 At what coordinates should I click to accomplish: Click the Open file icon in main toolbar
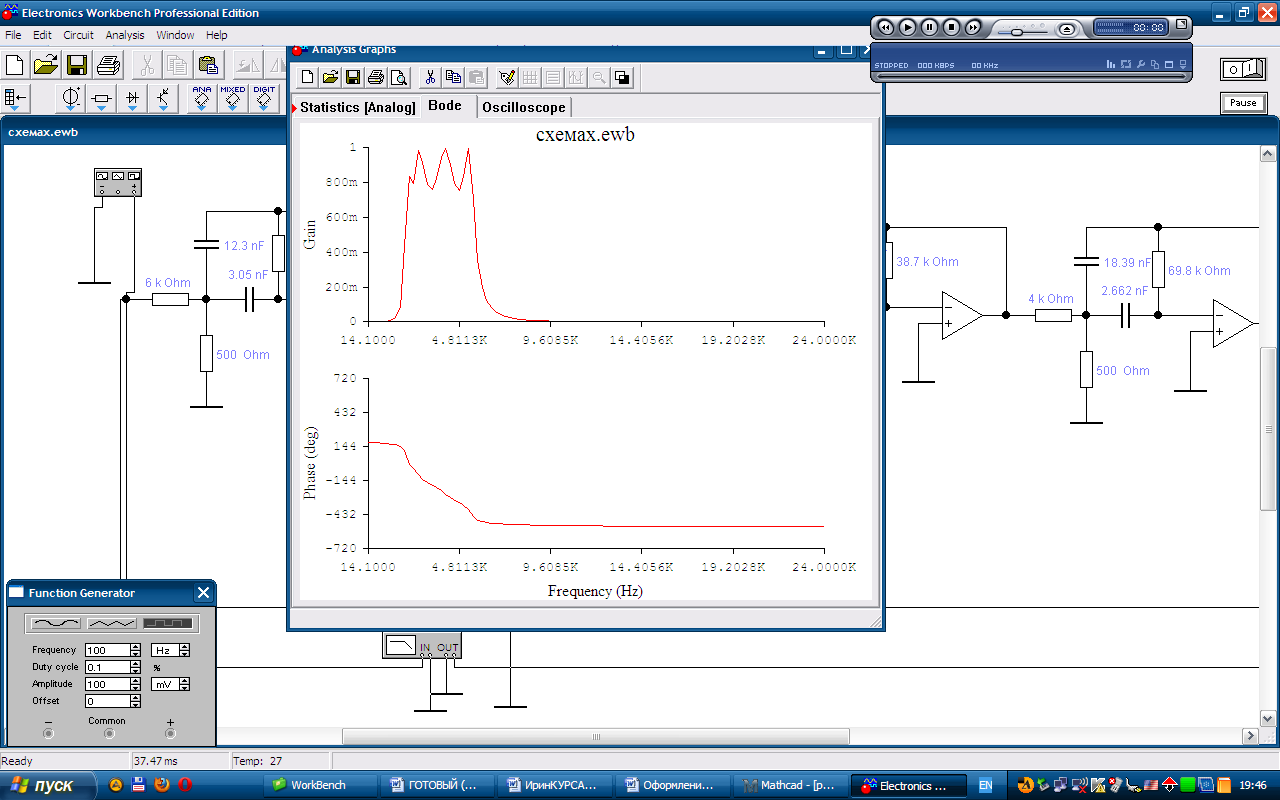click(46, 65)
